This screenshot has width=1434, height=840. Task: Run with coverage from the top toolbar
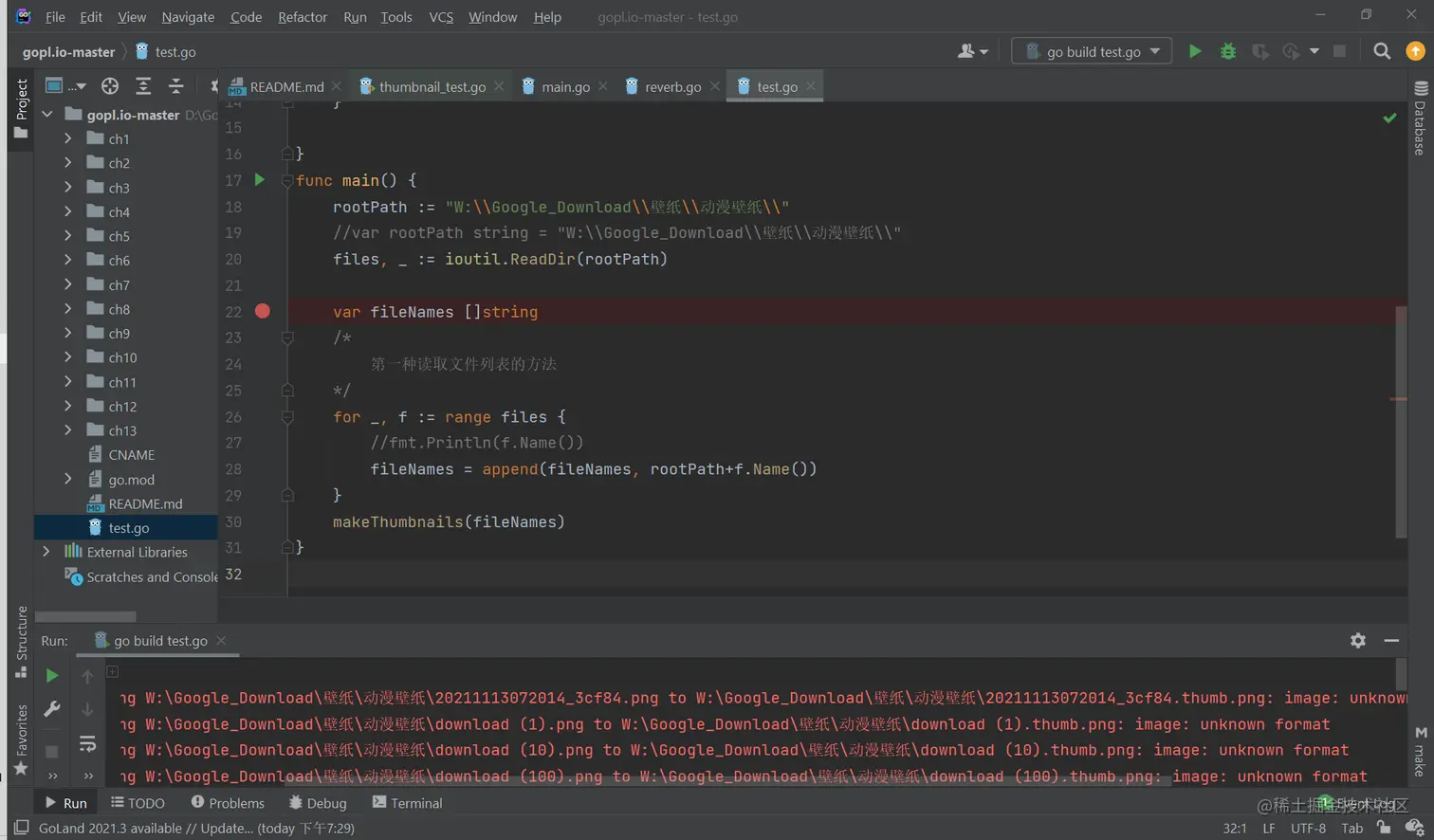tap(1260, 51)
